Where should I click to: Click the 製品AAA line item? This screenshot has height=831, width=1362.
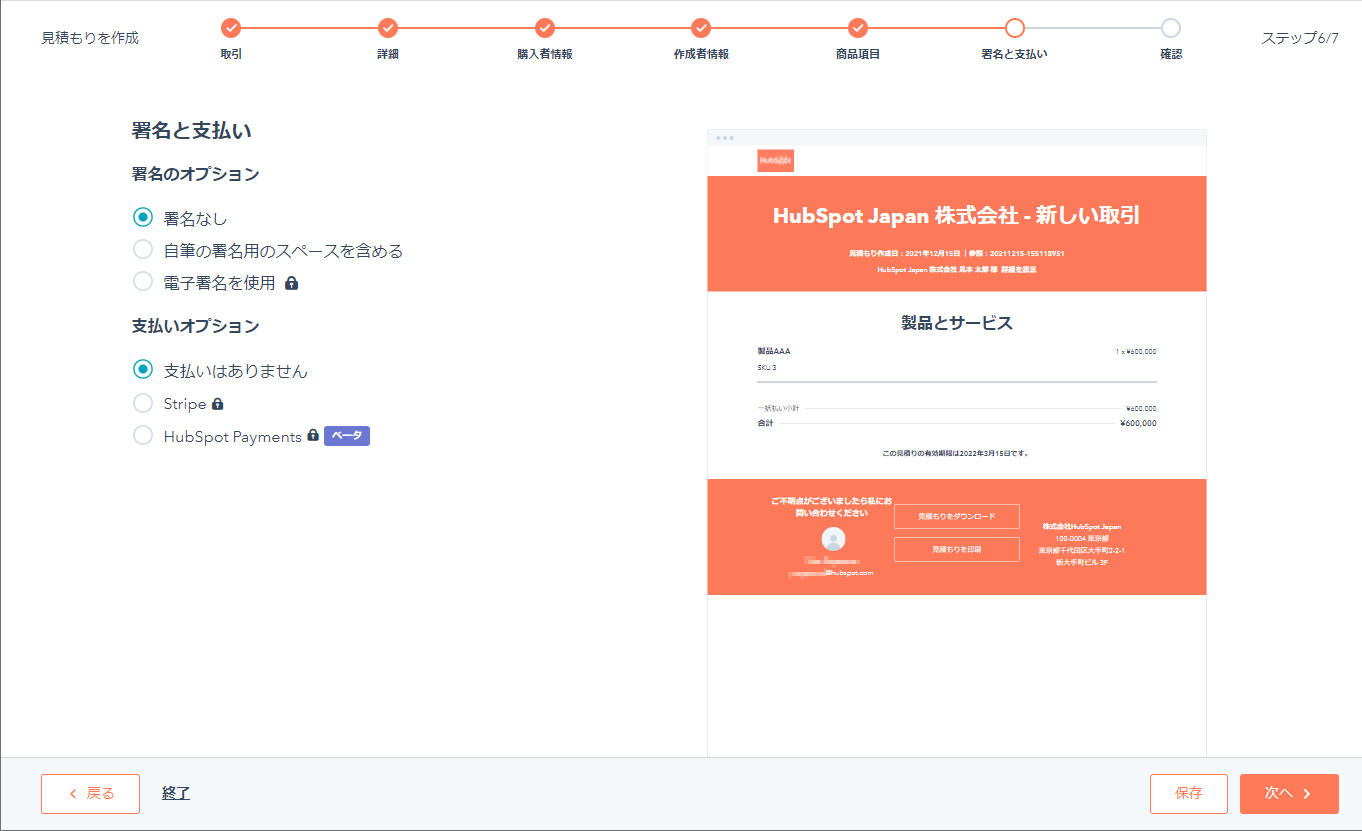[x=774, y=351]
